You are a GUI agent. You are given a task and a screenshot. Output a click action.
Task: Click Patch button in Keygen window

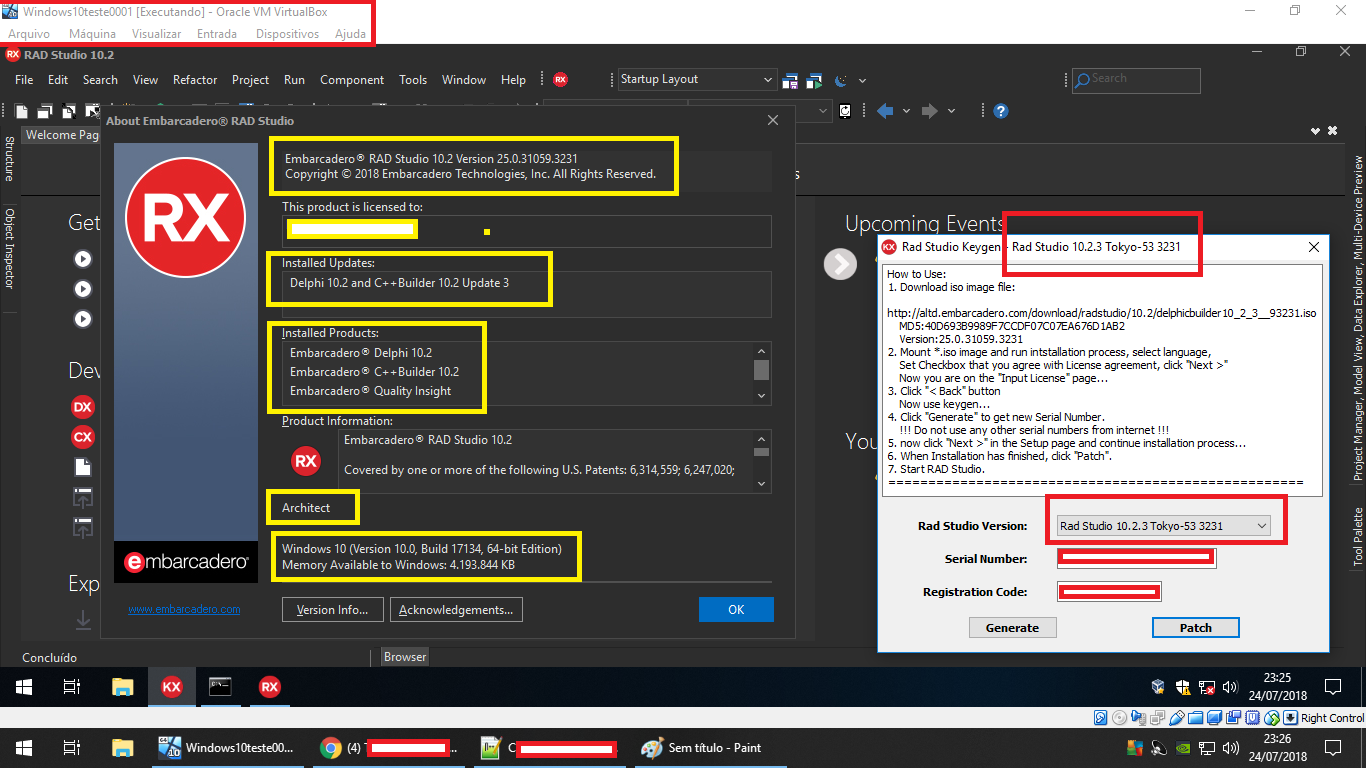click(x=1196, y=628)
